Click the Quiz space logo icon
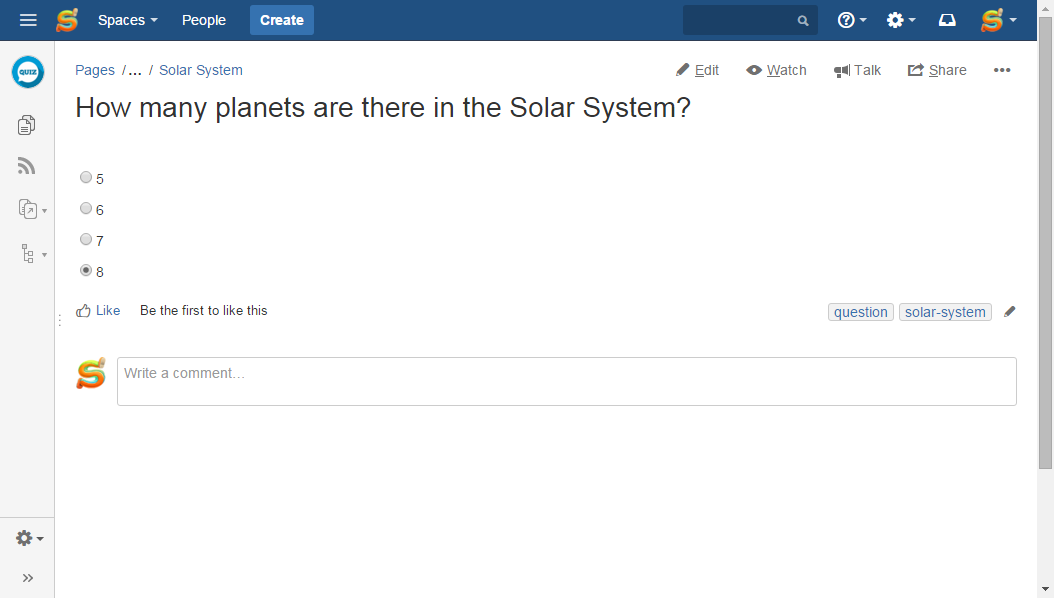Screen dimensions: 1054x598 coord(28,72)
